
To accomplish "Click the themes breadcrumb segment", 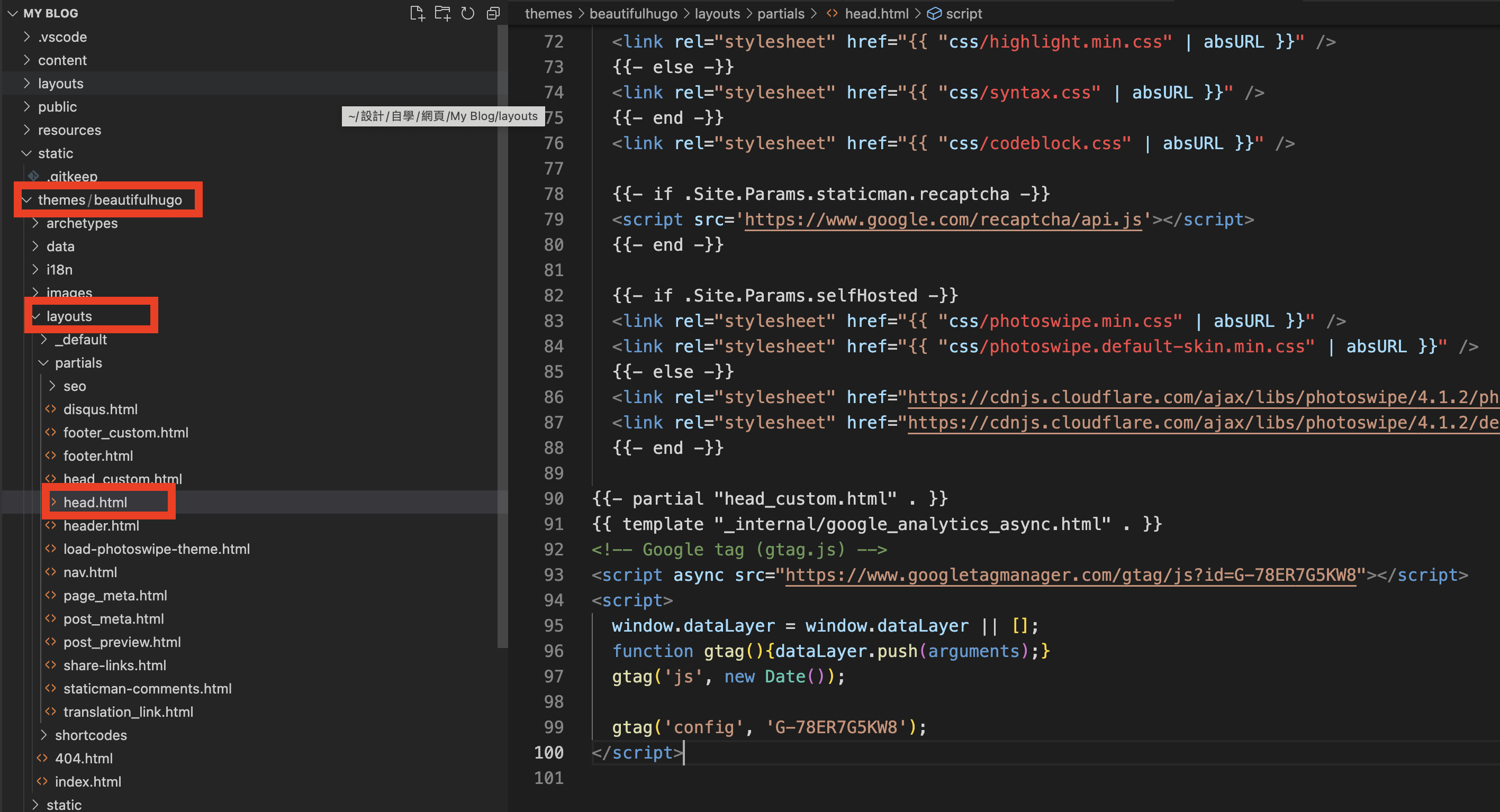I will pyautogui.click(x=548, y=13).
